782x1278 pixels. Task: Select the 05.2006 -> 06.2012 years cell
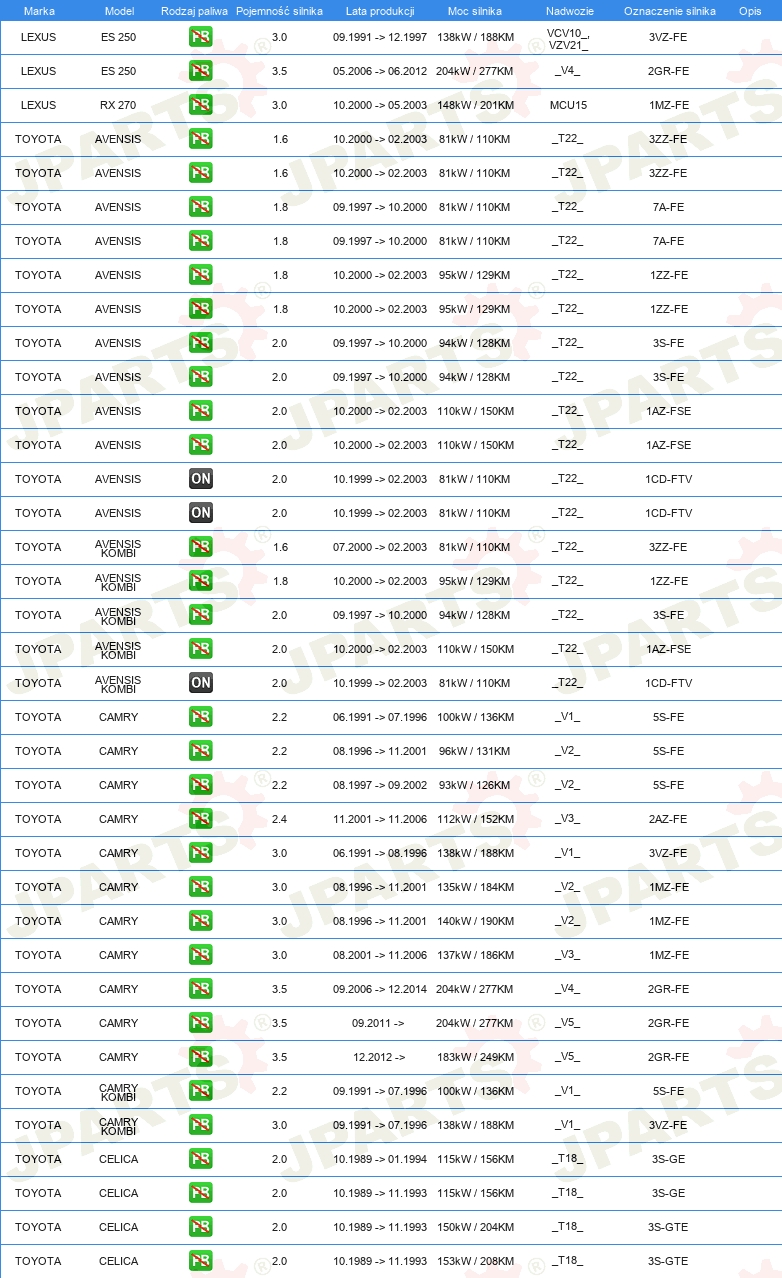point(380,71)
